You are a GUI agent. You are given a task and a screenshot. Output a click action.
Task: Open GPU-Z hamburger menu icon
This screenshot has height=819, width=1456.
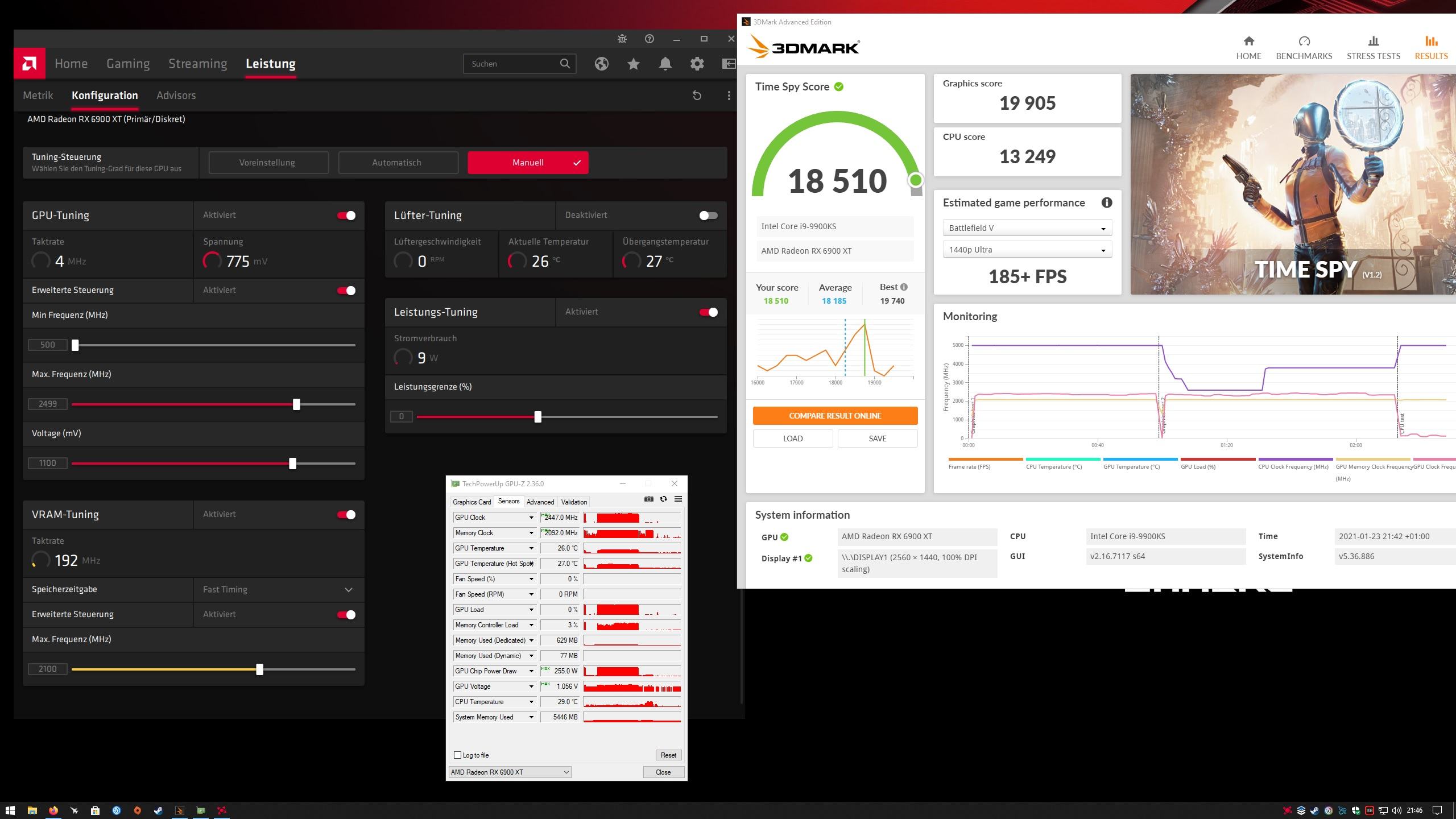[678, 499]
